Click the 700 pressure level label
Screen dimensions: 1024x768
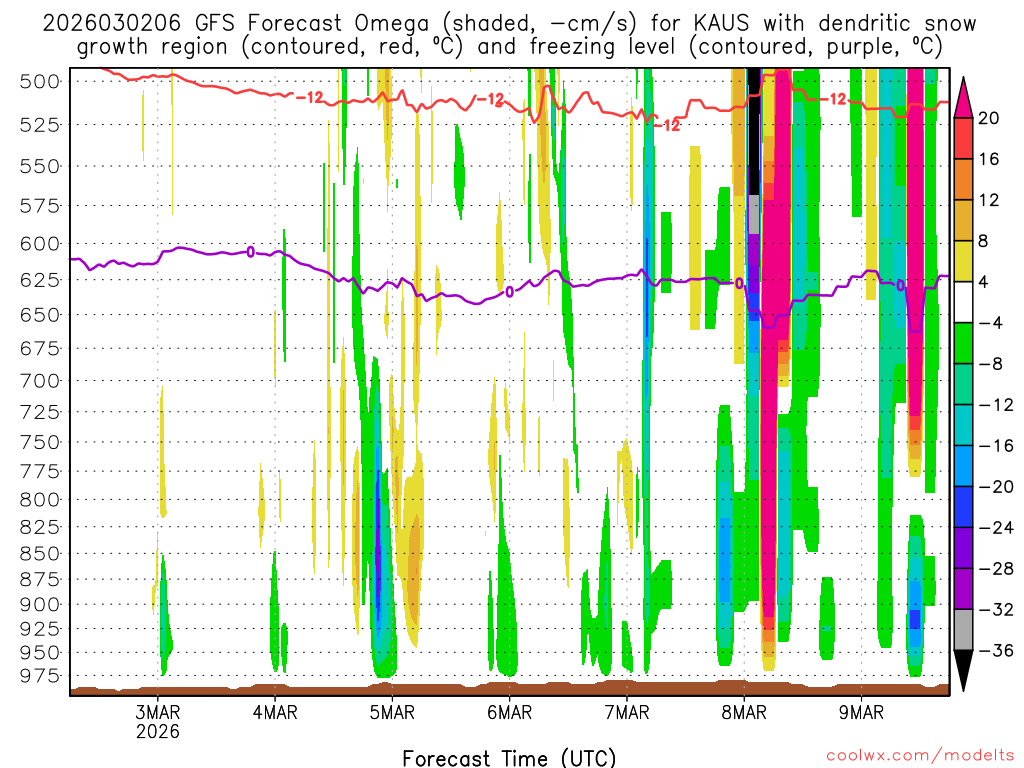tap(39, 381)
